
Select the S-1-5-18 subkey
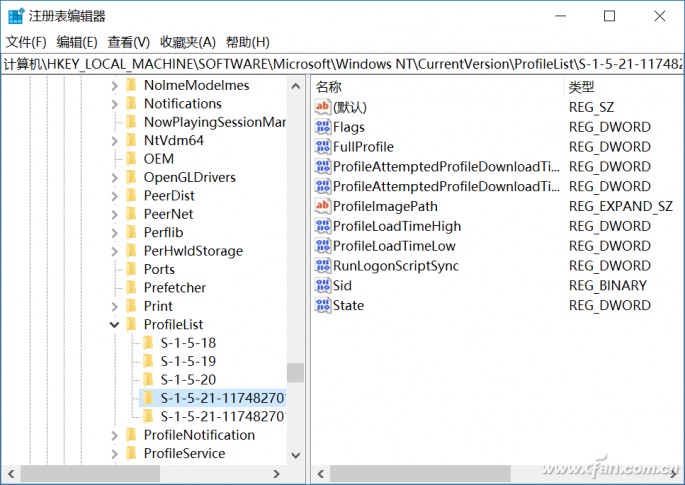[x=188, y=343]
